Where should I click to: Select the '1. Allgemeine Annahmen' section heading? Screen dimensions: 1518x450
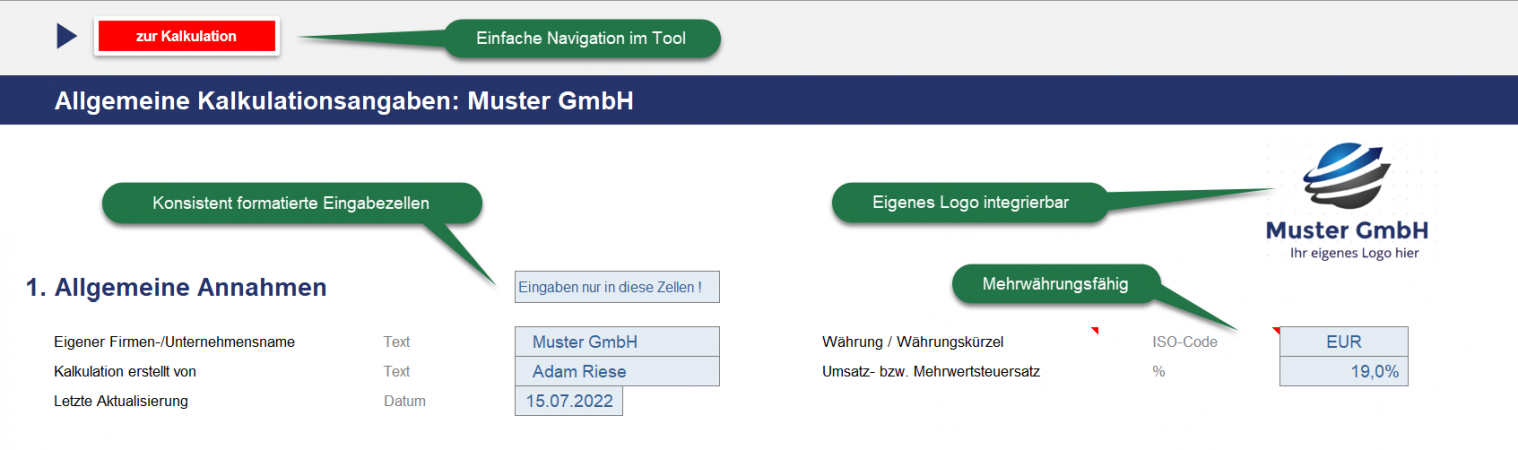(176, 288)
